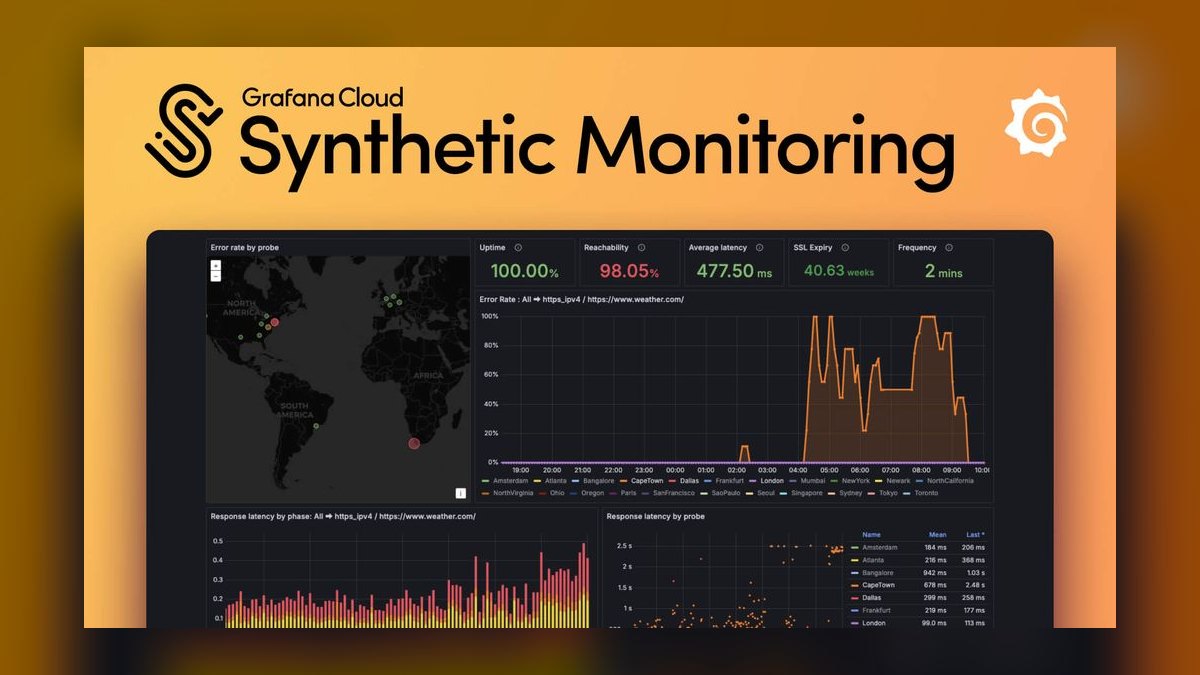Toggle the CapeTown series in Error Rate legend

[x=642, y=481]
